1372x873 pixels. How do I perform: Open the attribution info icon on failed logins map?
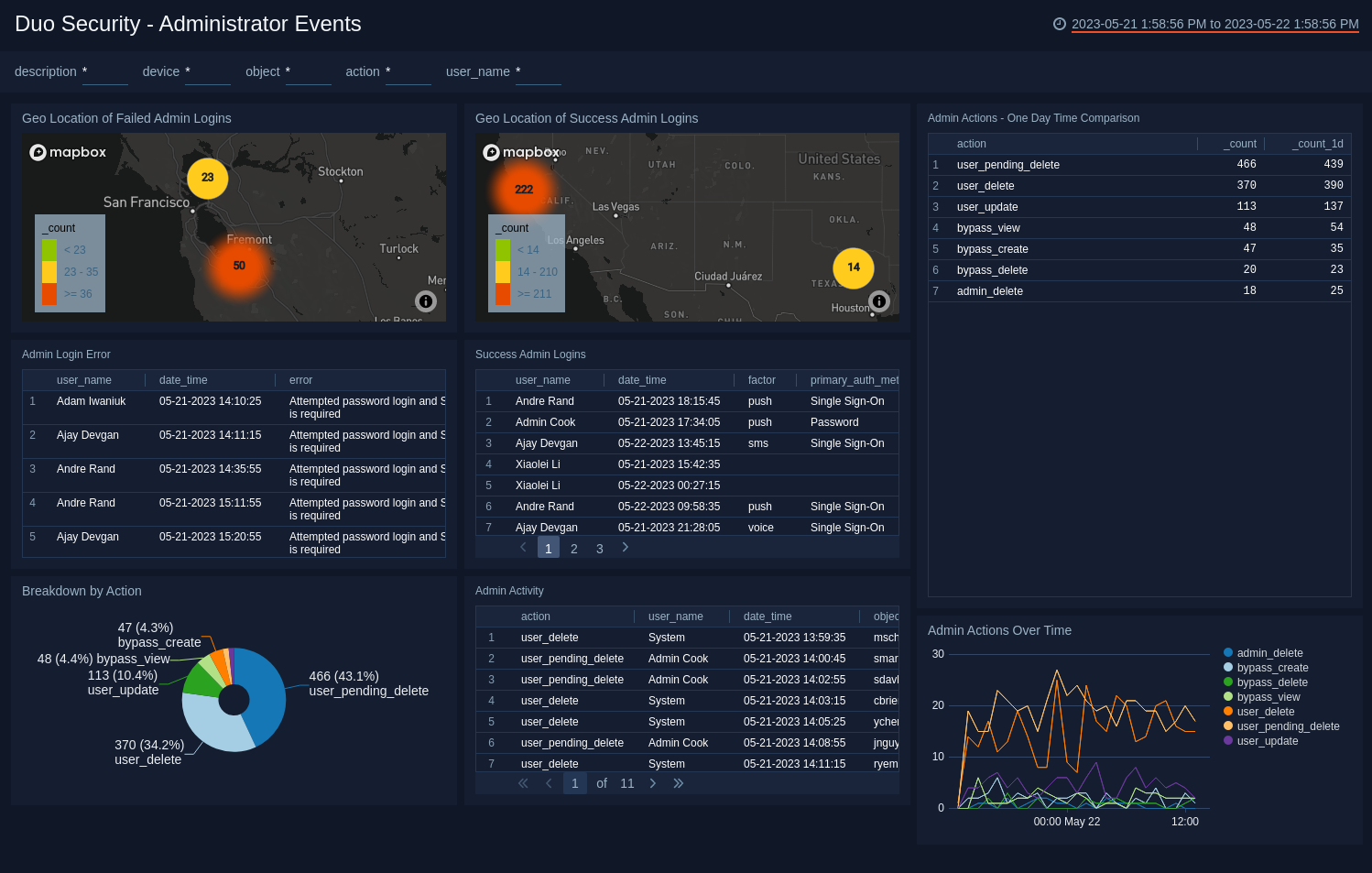click(x=426, y=301)
